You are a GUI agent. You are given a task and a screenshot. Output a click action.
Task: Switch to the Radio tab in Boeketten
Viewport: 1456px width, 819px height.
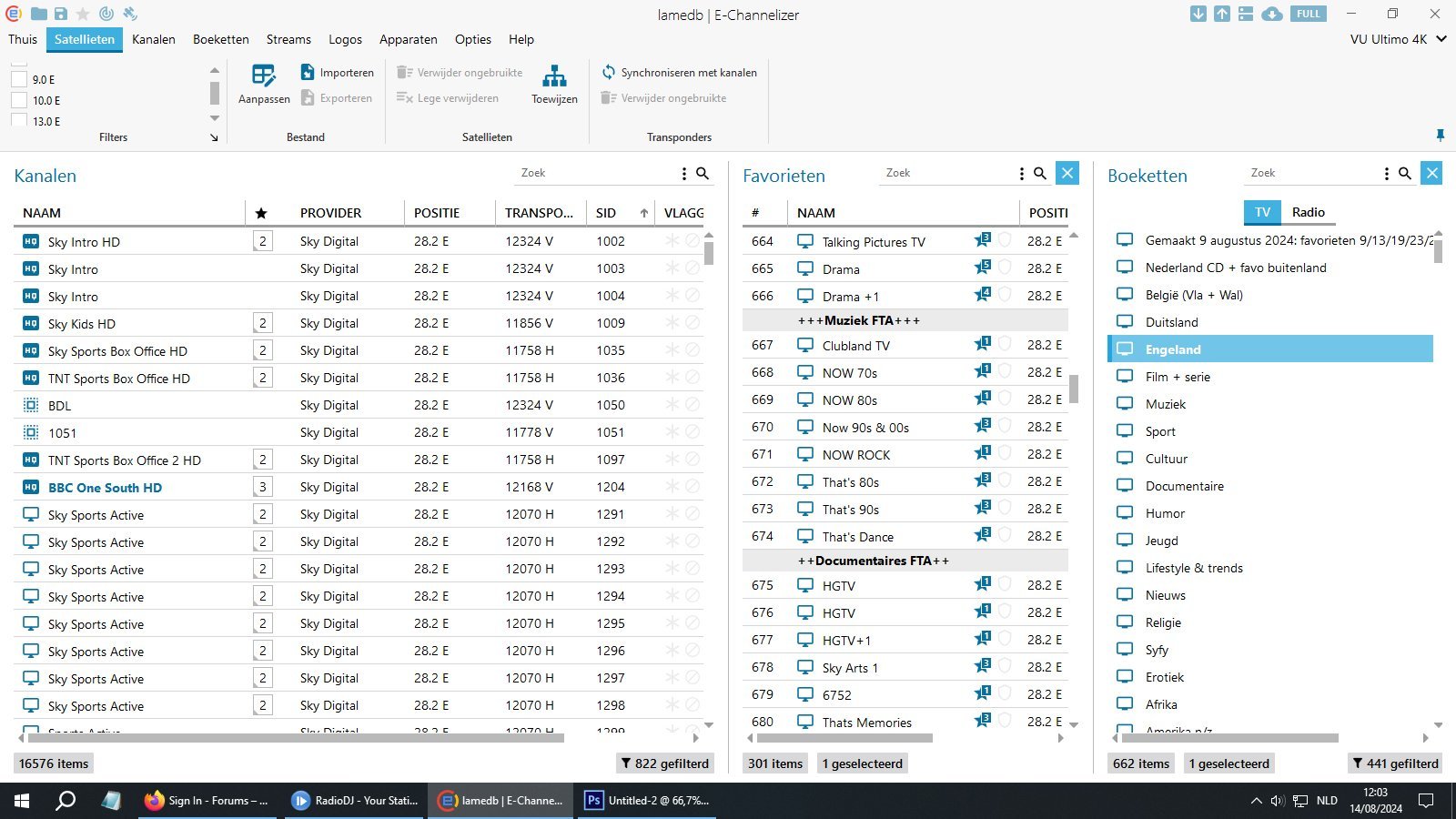tap(1308, 212)
